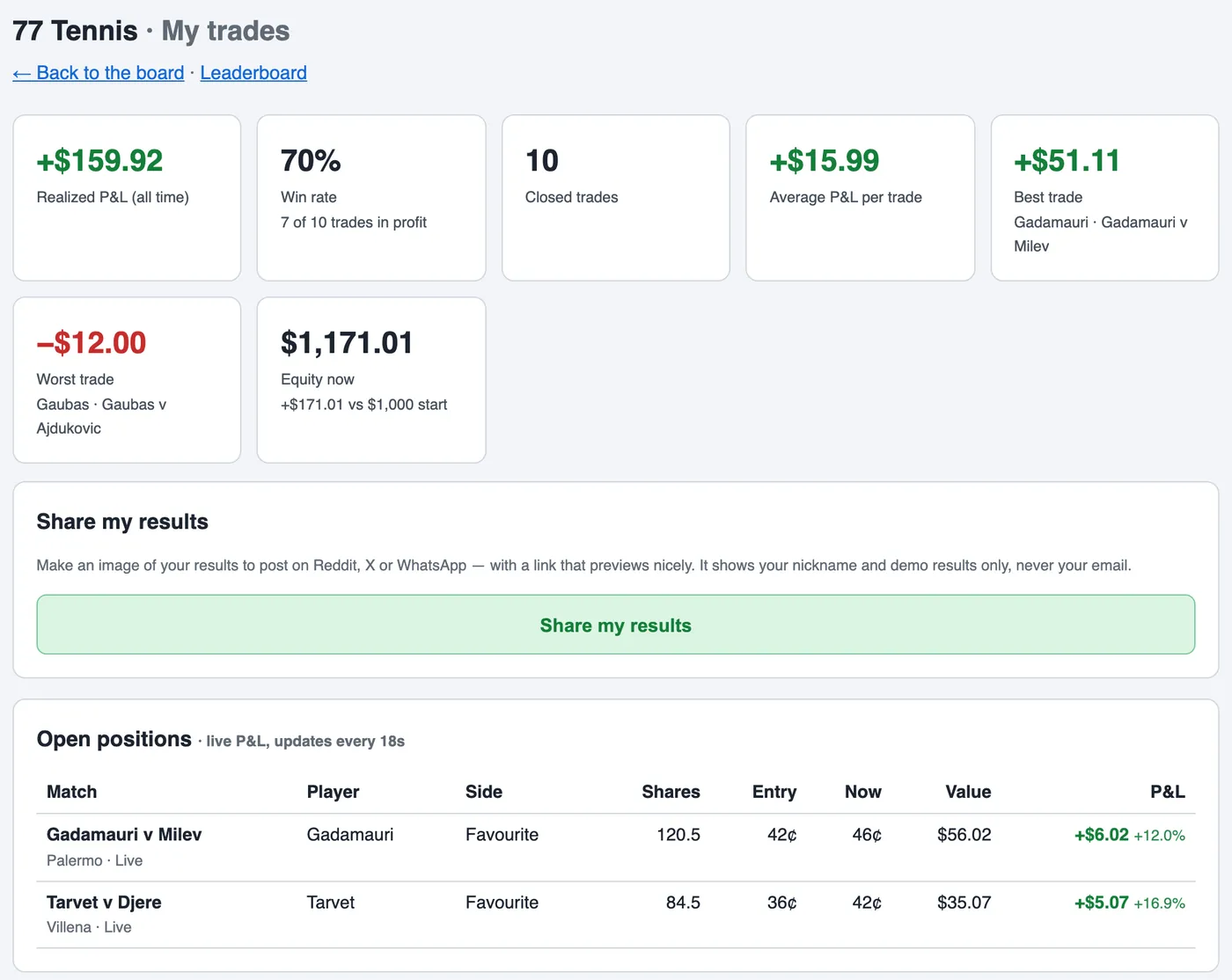Go to the Leaderboard link
1232x980 pixels.
tap(253, 73)
